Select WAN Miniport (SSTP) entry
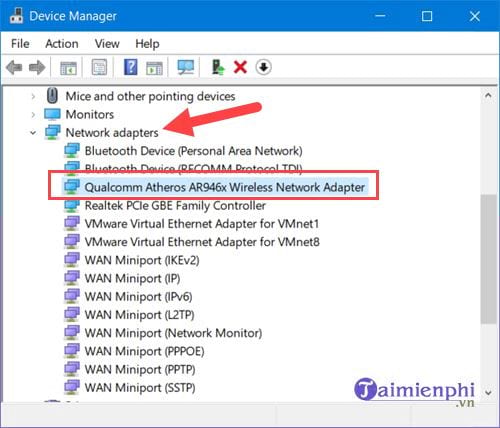500x428 pixels. coord(140,387)
